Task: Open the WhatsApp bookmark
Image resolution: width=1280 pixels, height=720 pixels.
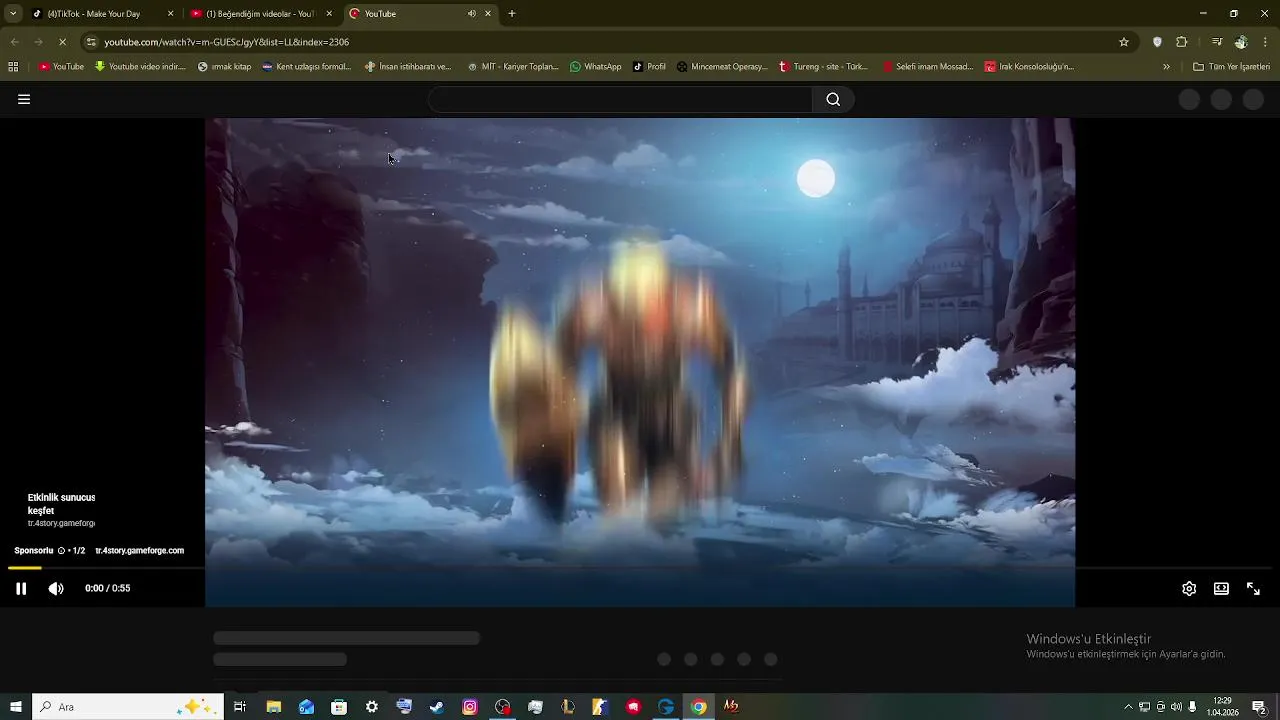Action: point(595,67)
